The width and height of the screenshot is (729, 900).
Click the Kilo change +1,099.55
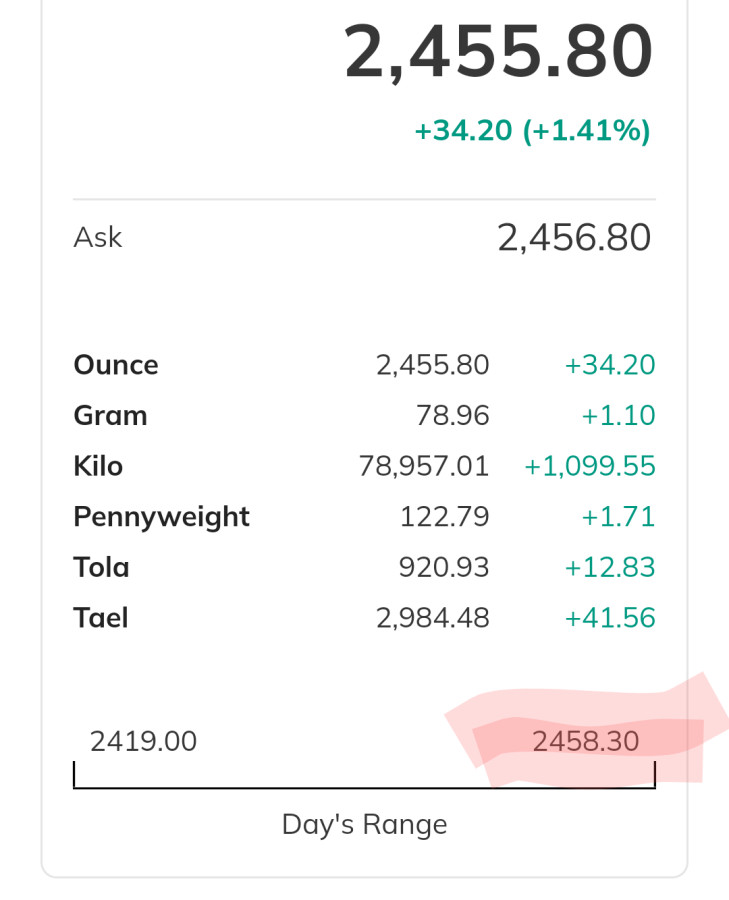pyautogui.click(x=590, y=466)
